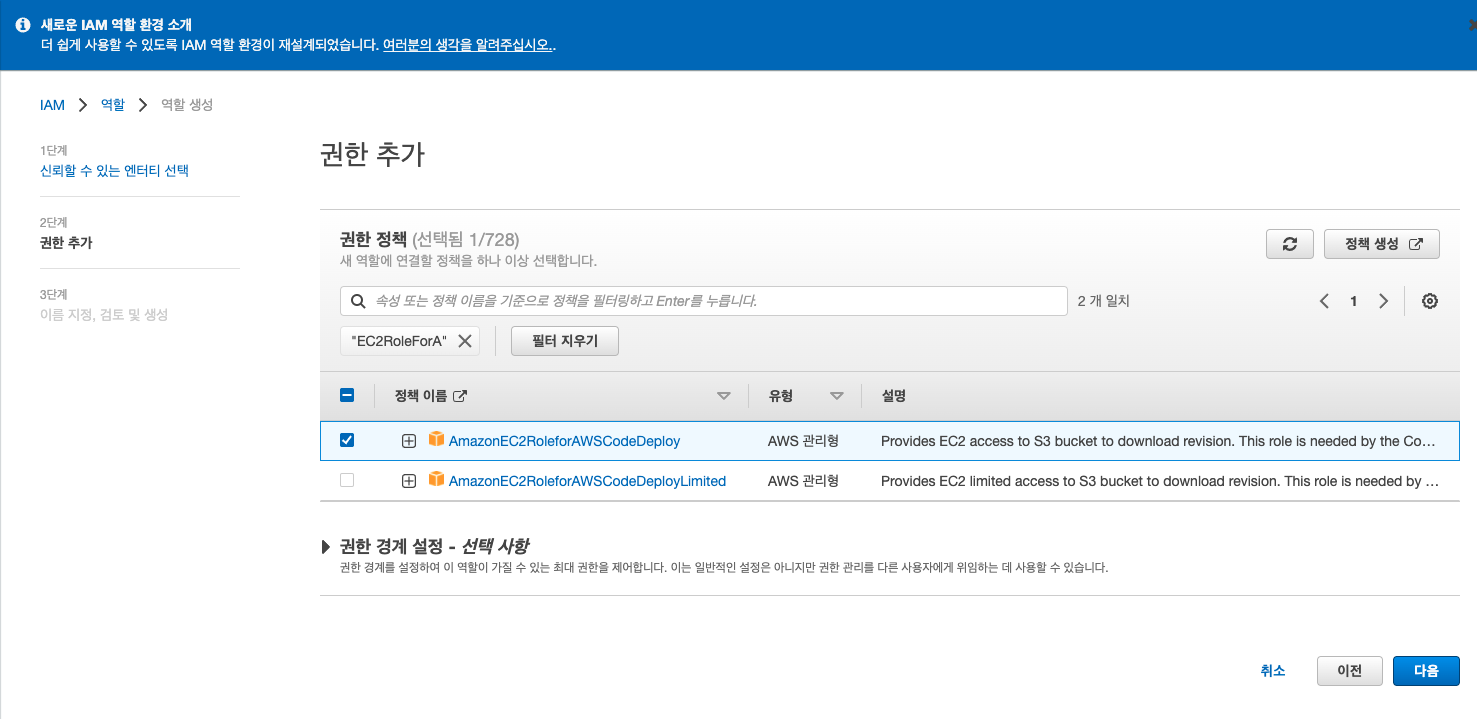The width and height of the screenshot is (1477, 719).
Task: Click page number 1 in pagination
Action: 1354,301
